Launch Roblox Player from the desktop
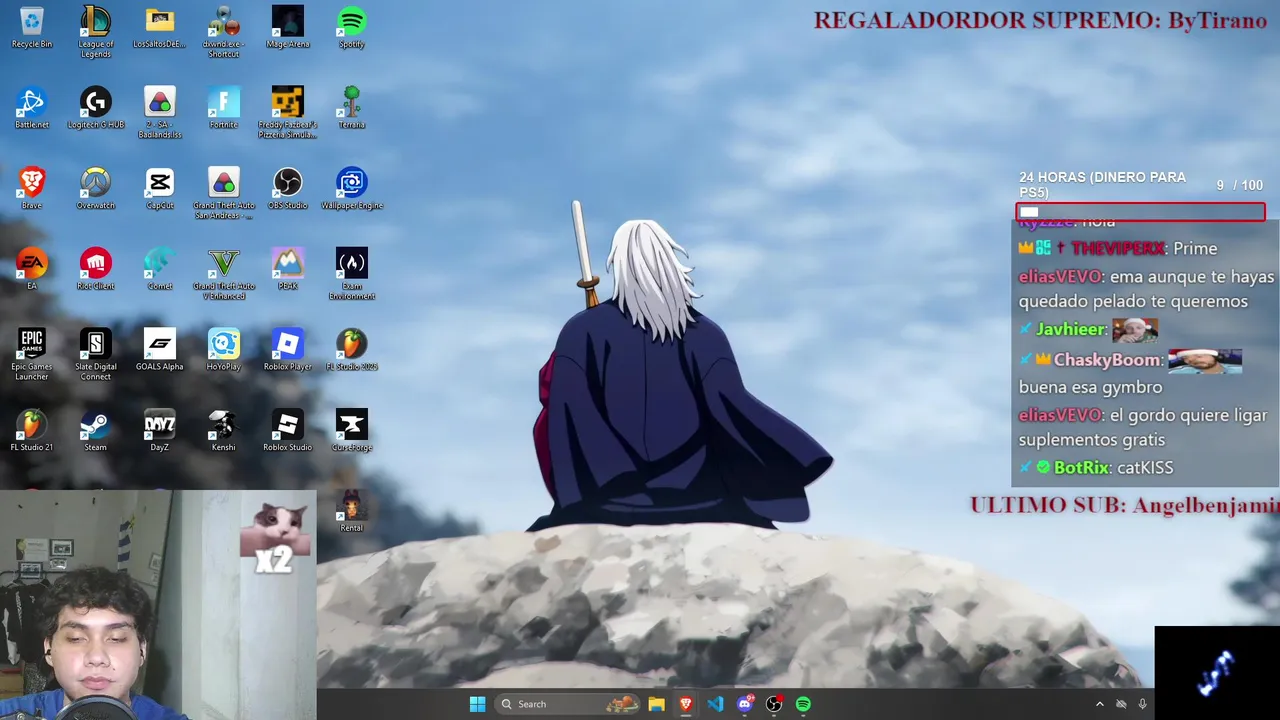 pos(288,350)
